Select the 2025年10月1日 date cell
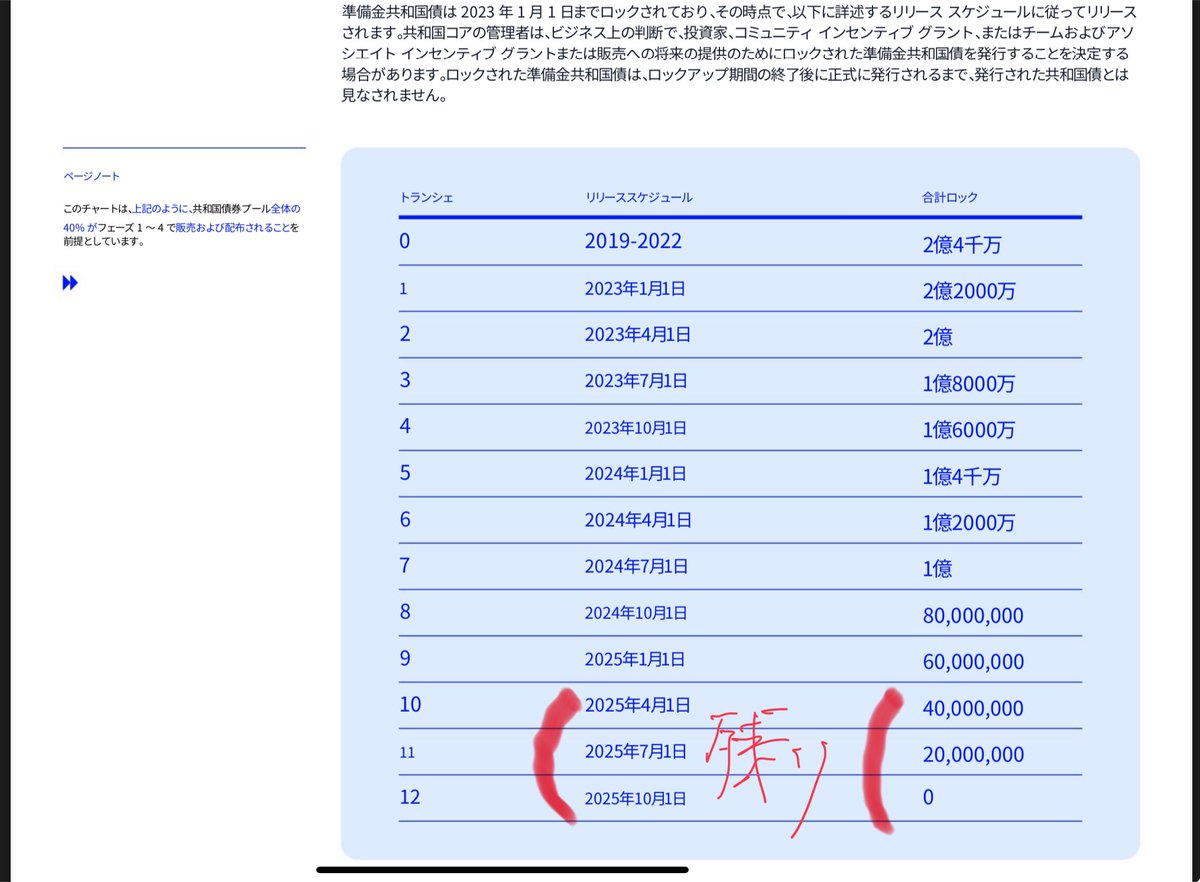This screenshot has height=882, width=1200. click(x=636, y=798)
